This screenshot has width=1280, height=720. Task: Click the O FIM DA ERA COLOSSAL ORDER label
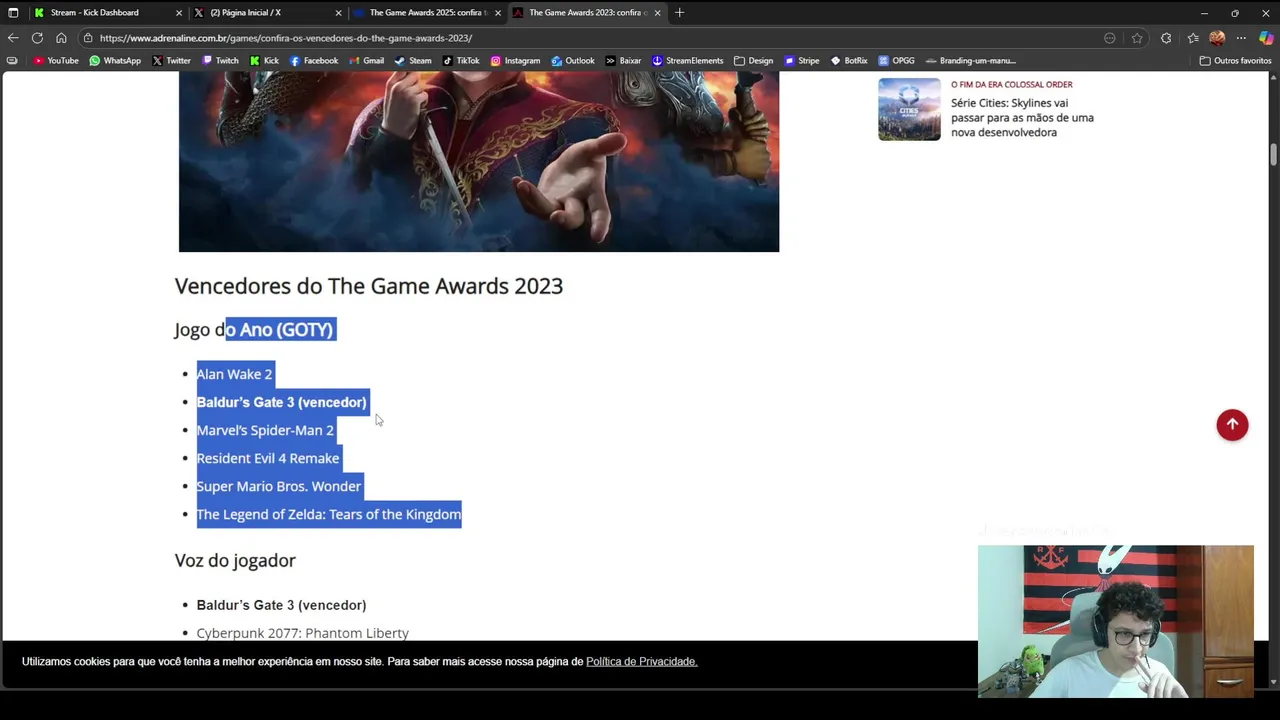point(1011,85)
